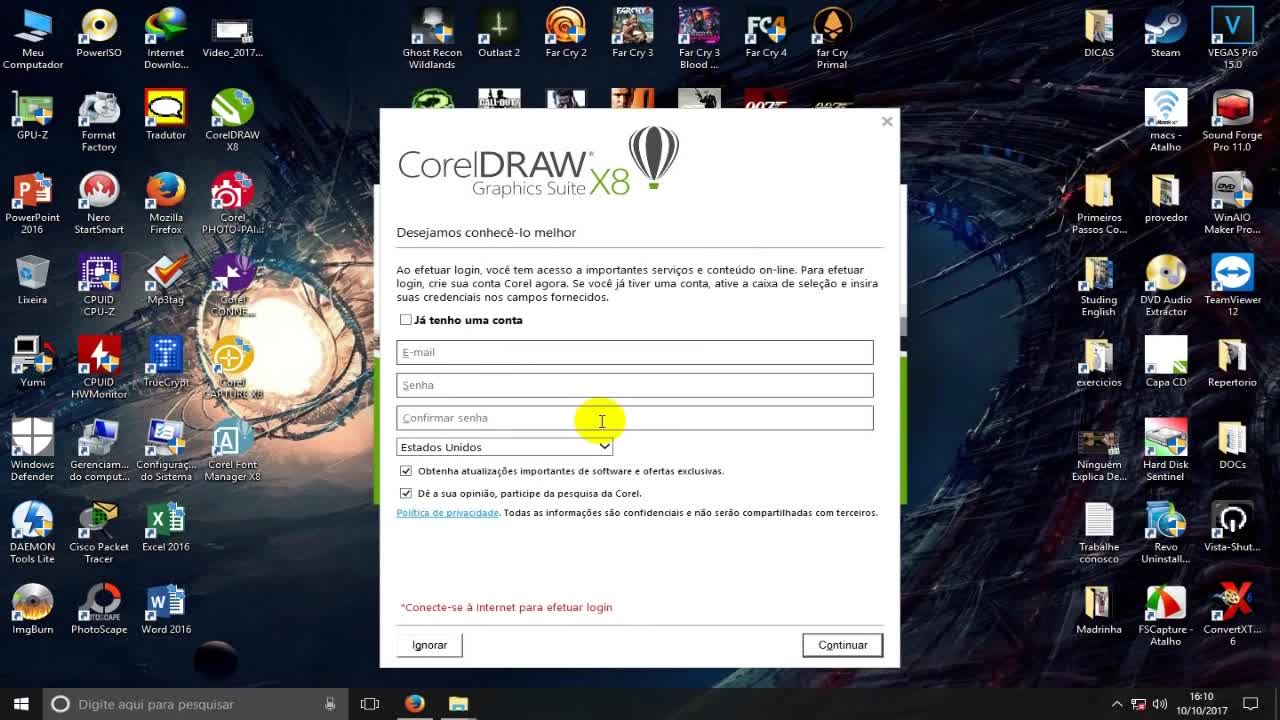
Task: Click the Continuar button
Action: 843,645
